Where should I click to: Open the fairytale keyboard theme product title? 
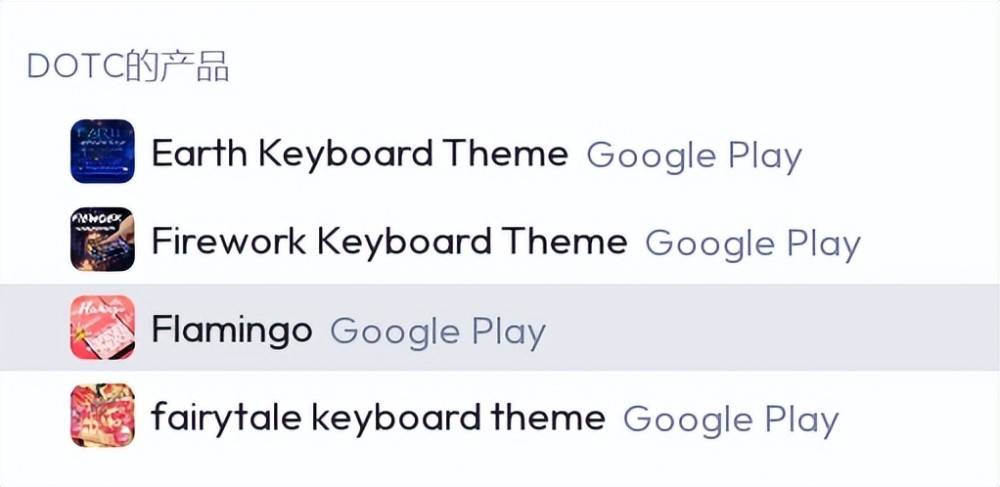tap(378, 418)
